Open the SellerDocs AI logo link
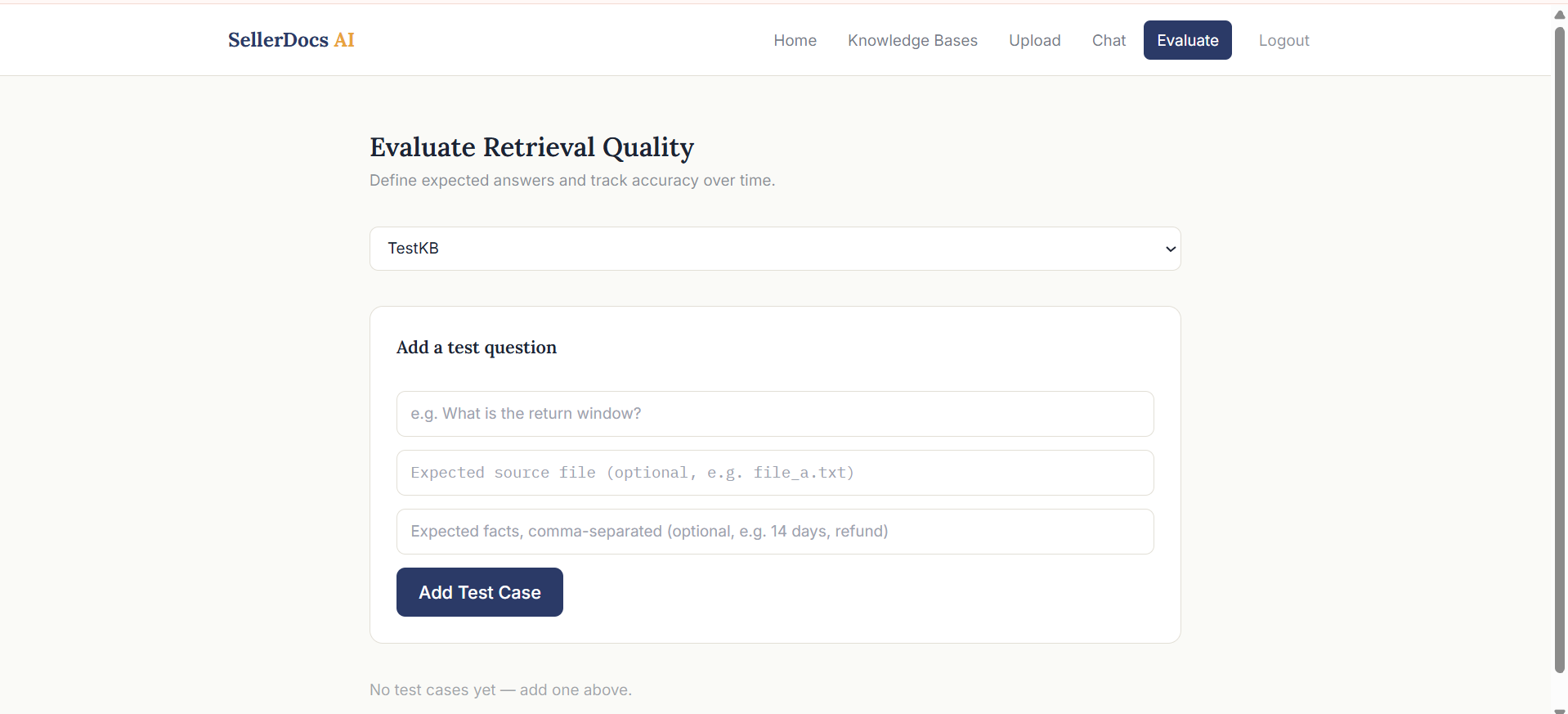Viewport: 1568px width, 714px height. 291,40
